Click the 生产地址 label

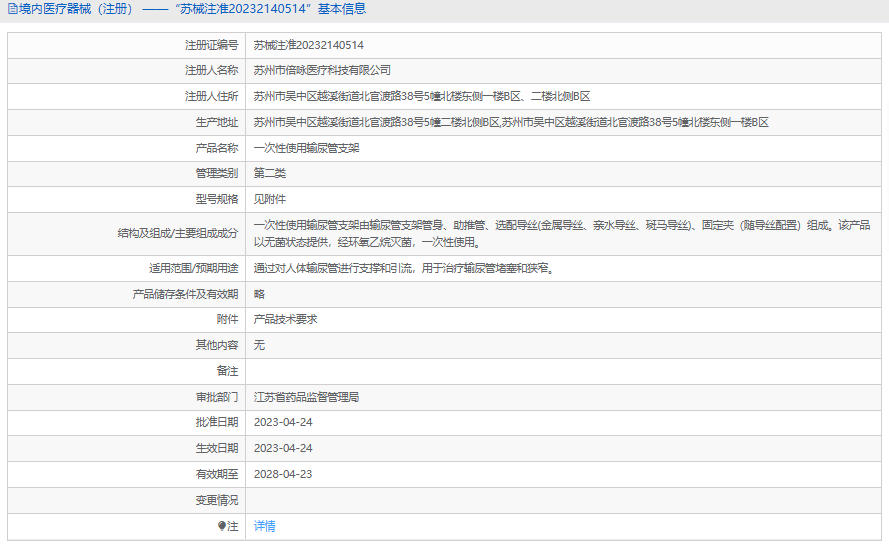point(217,122)
